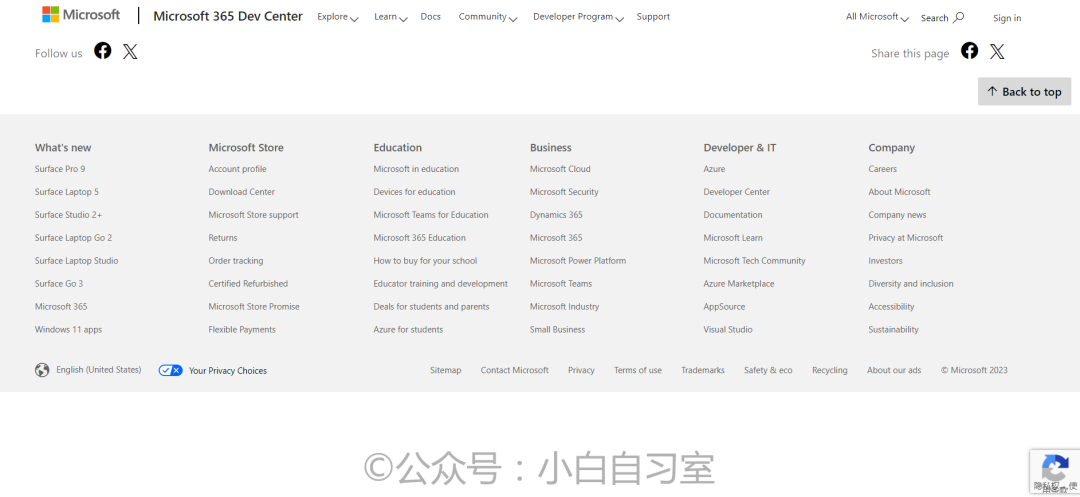Screen dimensions: 1080x497
Task: Open Surface Laptop 5 link
Action: (67, 192)
